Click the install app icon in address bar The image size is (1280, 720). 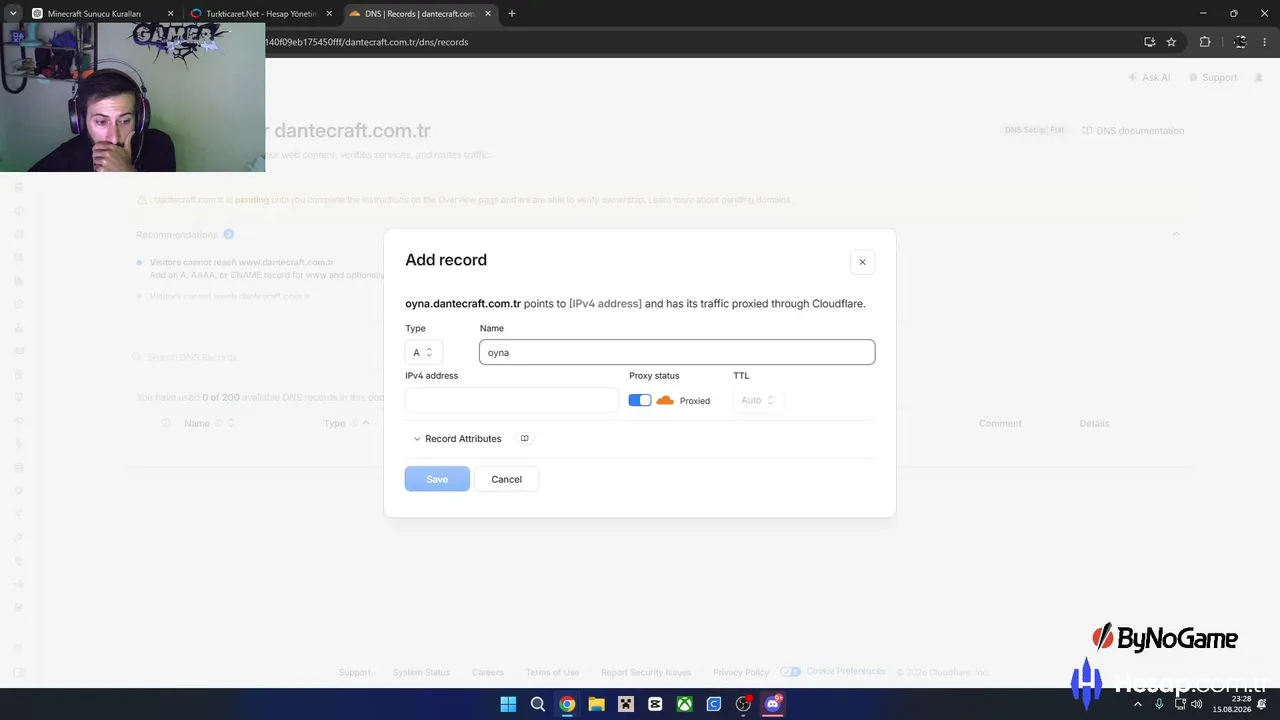point(1149,42)
